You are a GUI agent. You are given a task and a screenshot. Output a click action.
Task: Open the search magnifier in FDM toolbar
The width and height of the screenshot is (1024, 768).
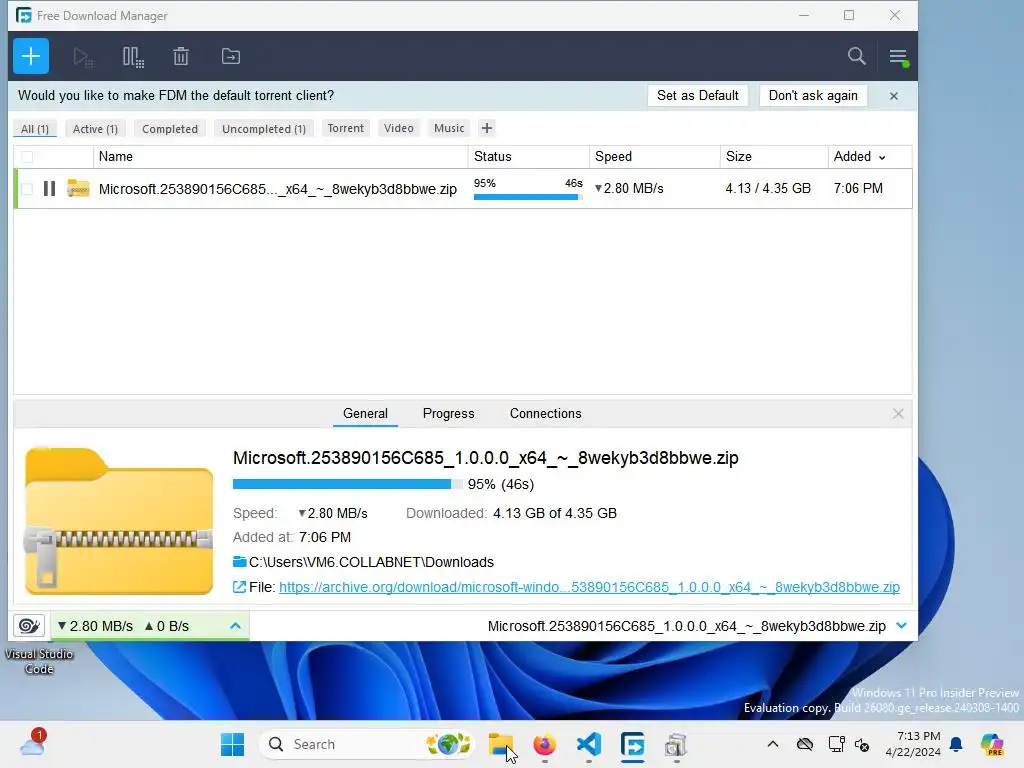[856, 56]
